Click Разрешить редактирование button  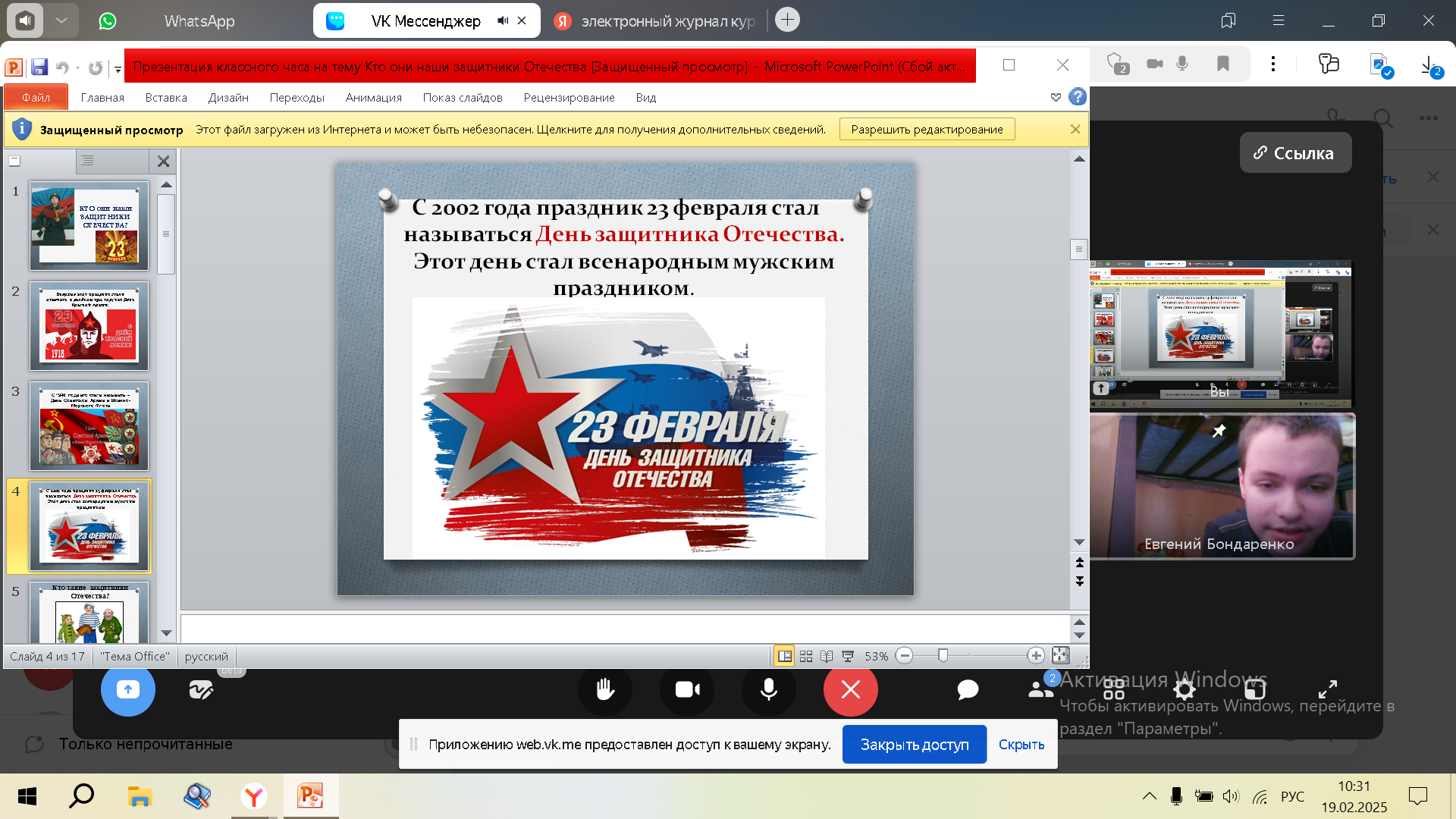coord(927,130)
